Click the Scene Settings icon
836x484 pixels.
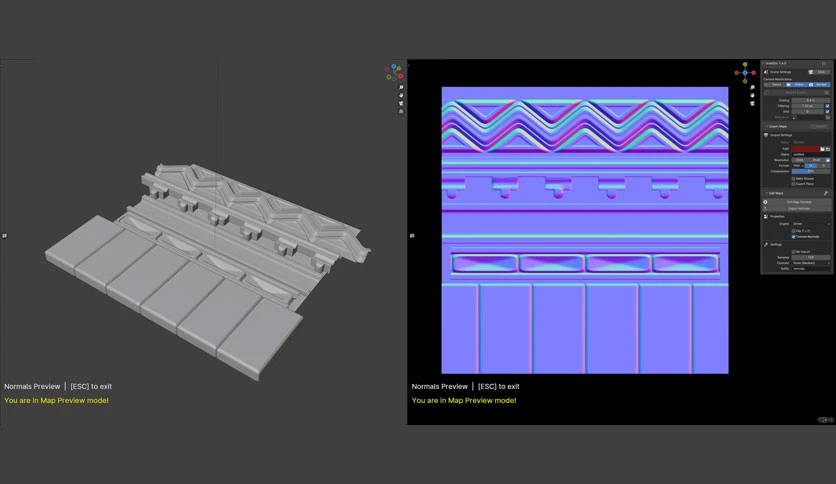click(766, 72)
